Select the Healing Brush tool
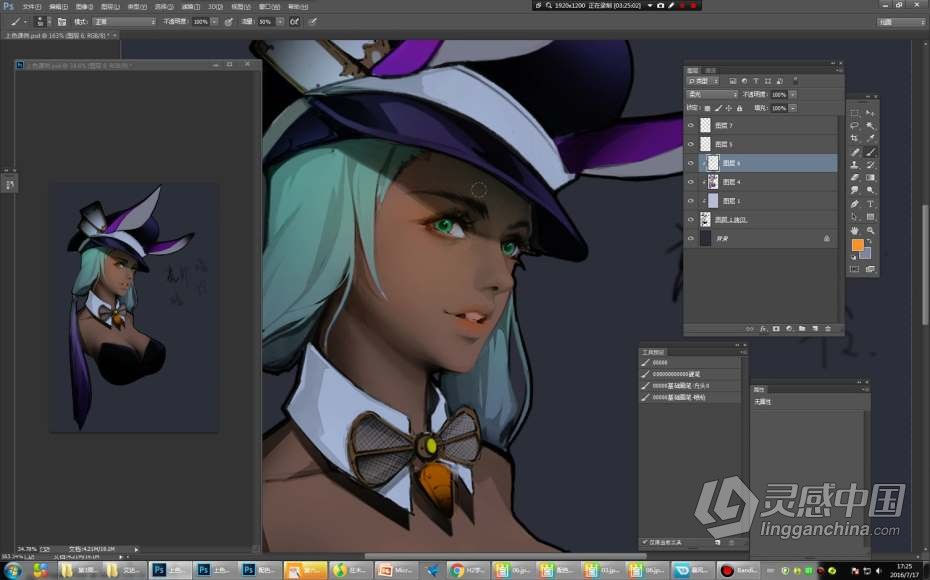The width and height of the screenshot is (930, 580). click(x=854, y=152)
